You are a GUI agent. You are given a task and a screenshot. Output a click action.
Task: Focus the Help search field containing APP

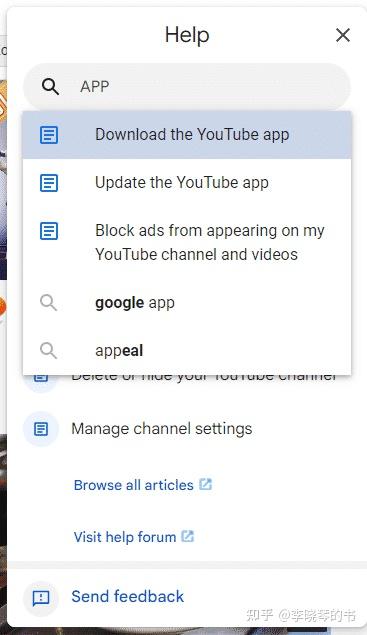[x=187, y=86]
